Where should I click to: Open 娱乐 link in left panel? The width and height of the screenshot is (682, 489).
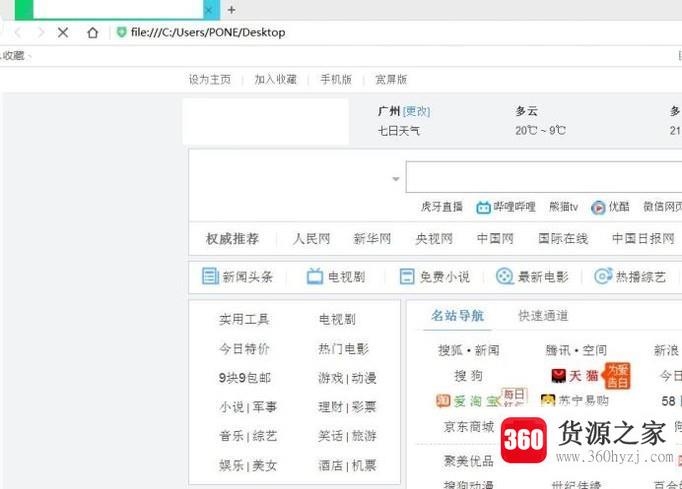(232, 466)
